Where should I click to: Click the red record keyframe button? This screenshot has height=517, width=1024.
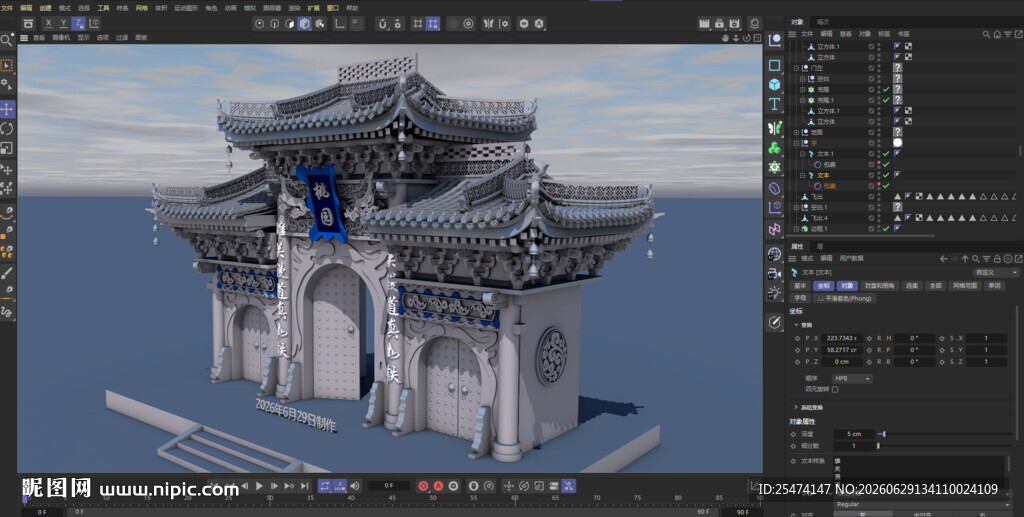423,486
